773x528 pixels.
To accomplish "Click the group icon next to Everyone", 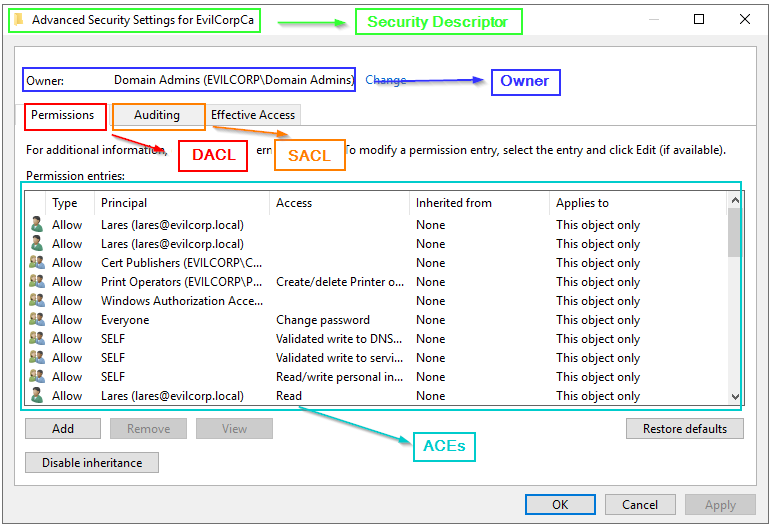I will [37, 320].
